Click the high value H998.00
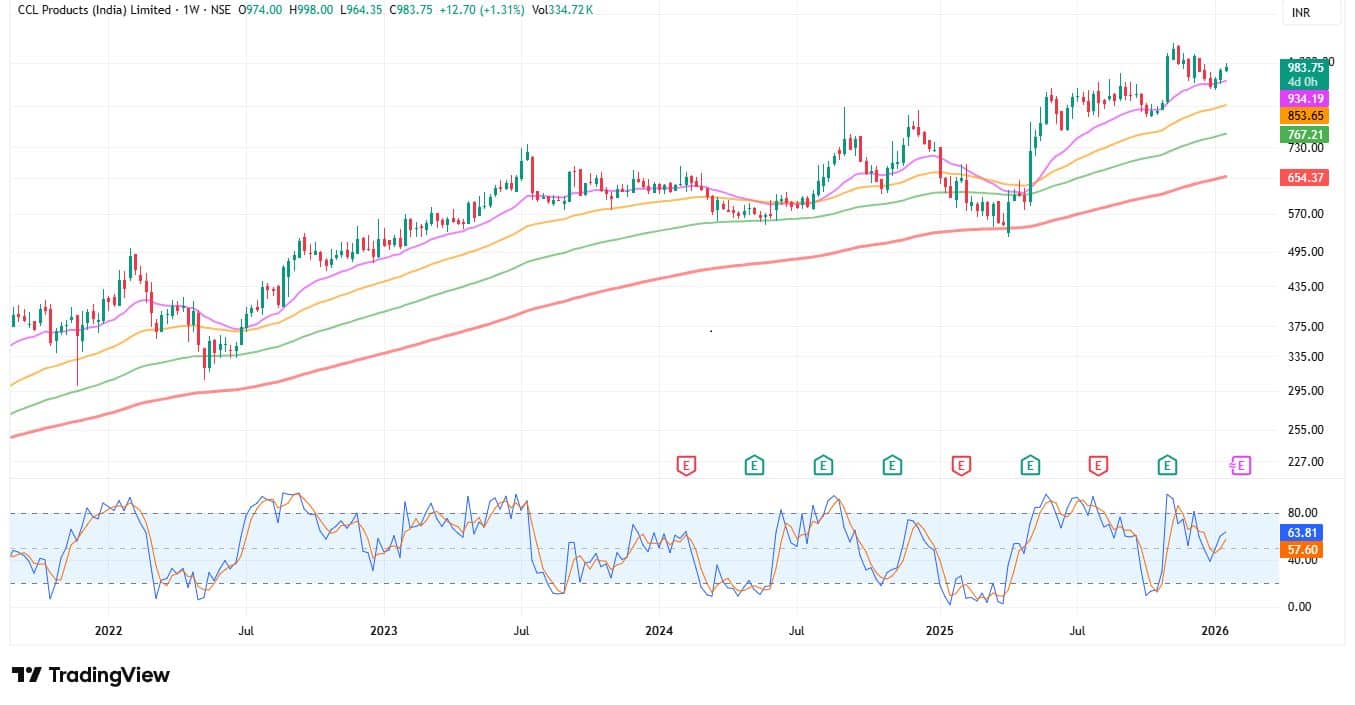Viewport: 1355px width, 705px height. (311, 9)
